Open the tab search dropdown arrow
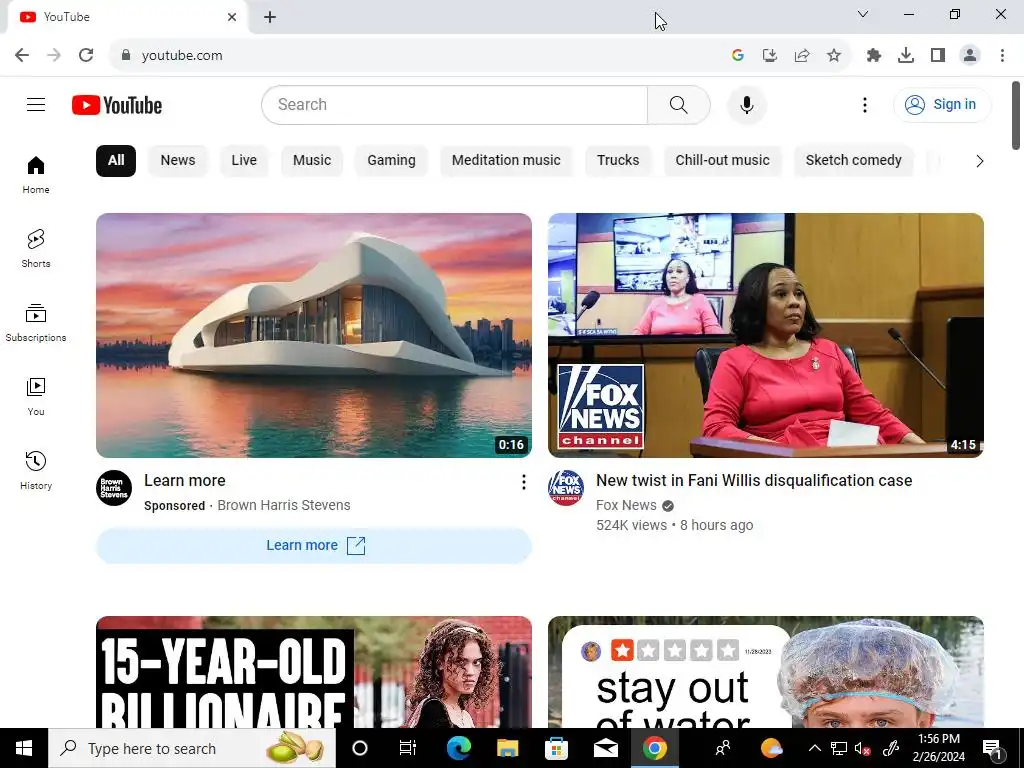 tap(863, 14)
